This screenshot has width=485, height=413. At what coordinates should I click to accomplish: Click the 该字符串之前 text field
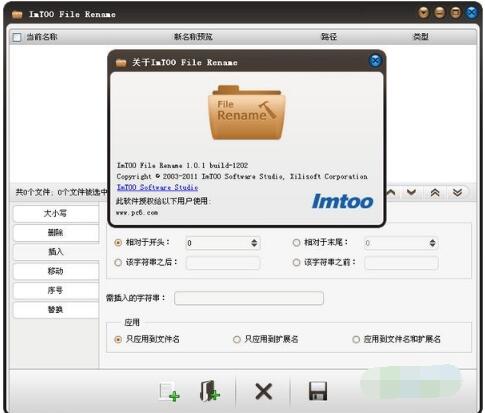point(401,263)
